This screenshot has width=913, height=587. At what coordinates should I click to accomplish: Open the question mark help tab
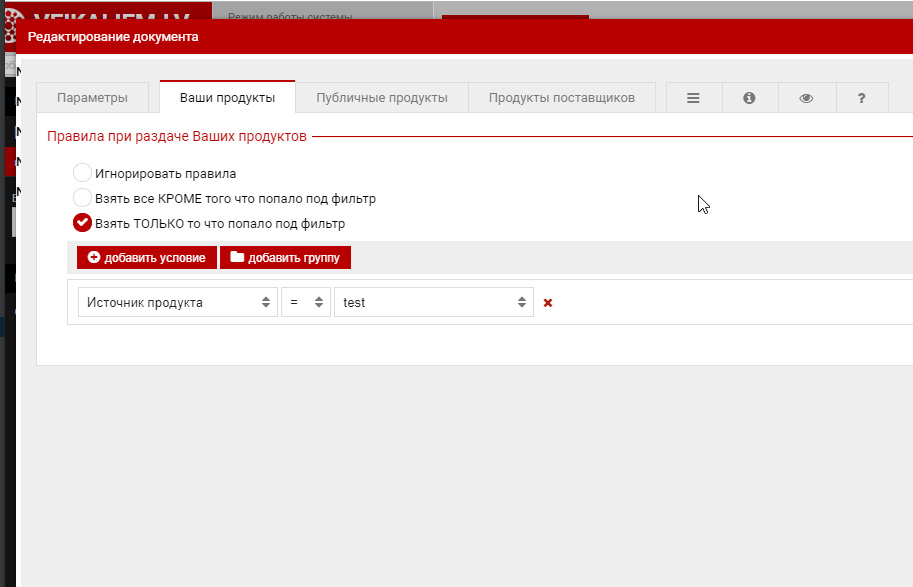(x=861, y=98)
